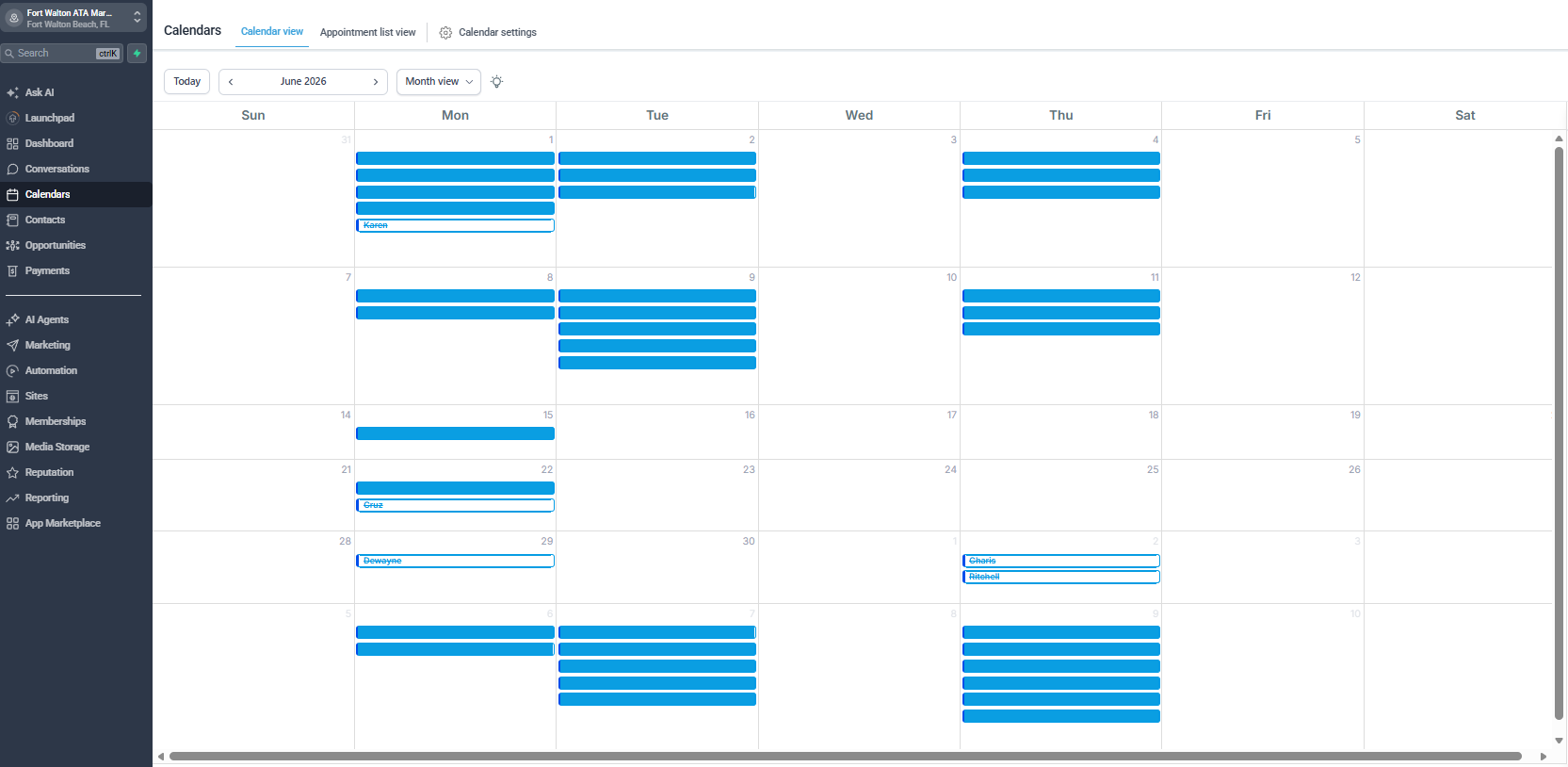Click the horizontal scrollbar below the calendar

tap(845, 756)
